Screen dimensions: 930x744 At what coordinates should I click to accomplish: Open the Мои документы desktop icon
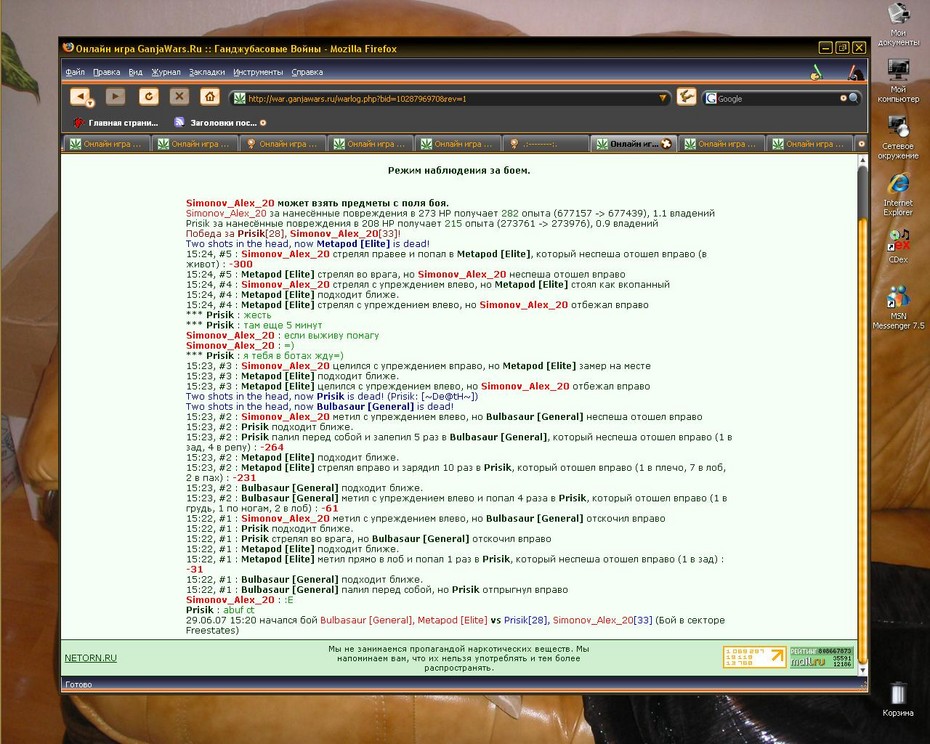point(898,24)
